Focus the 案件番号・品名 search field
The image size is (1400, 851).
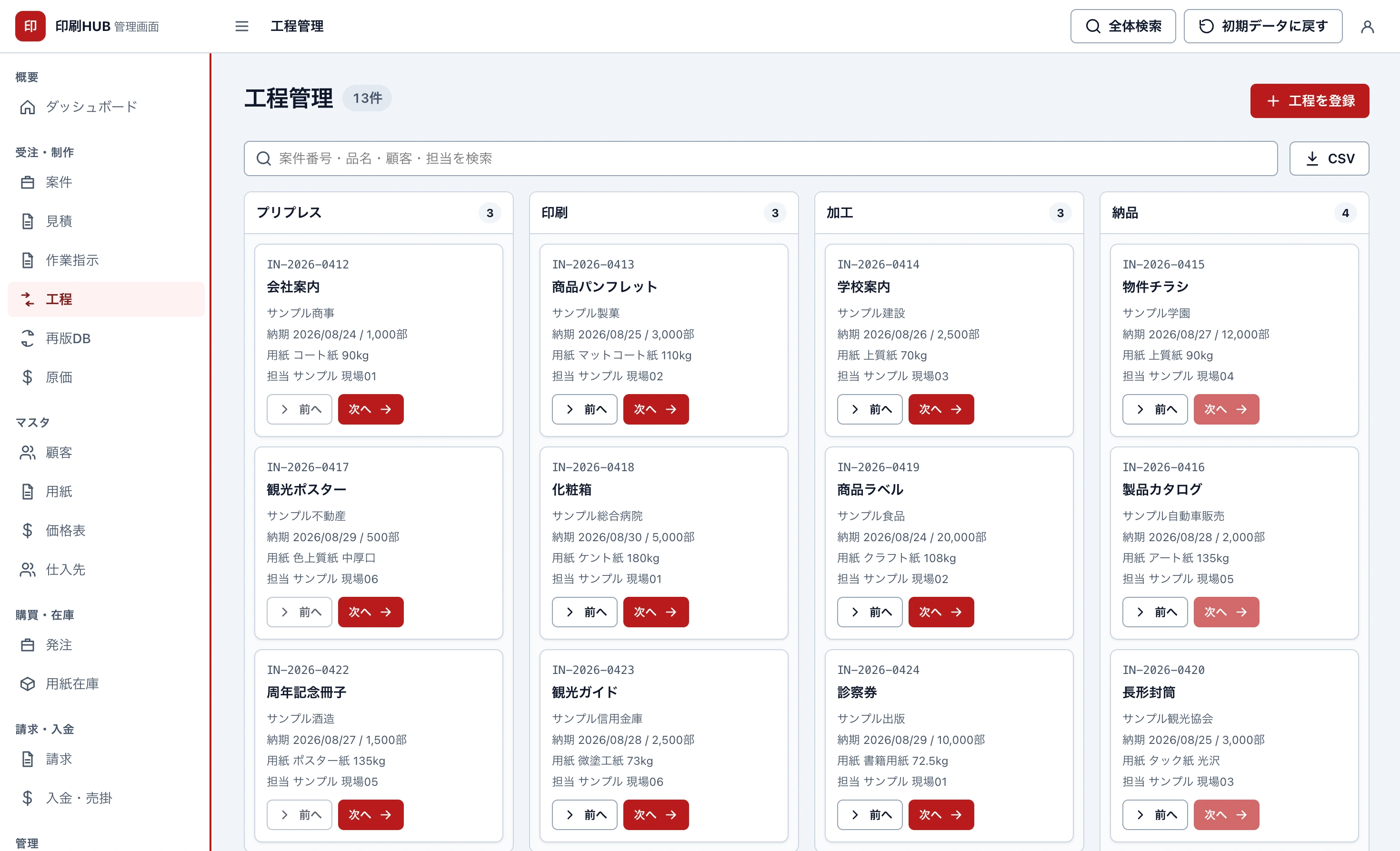point(760,158)
